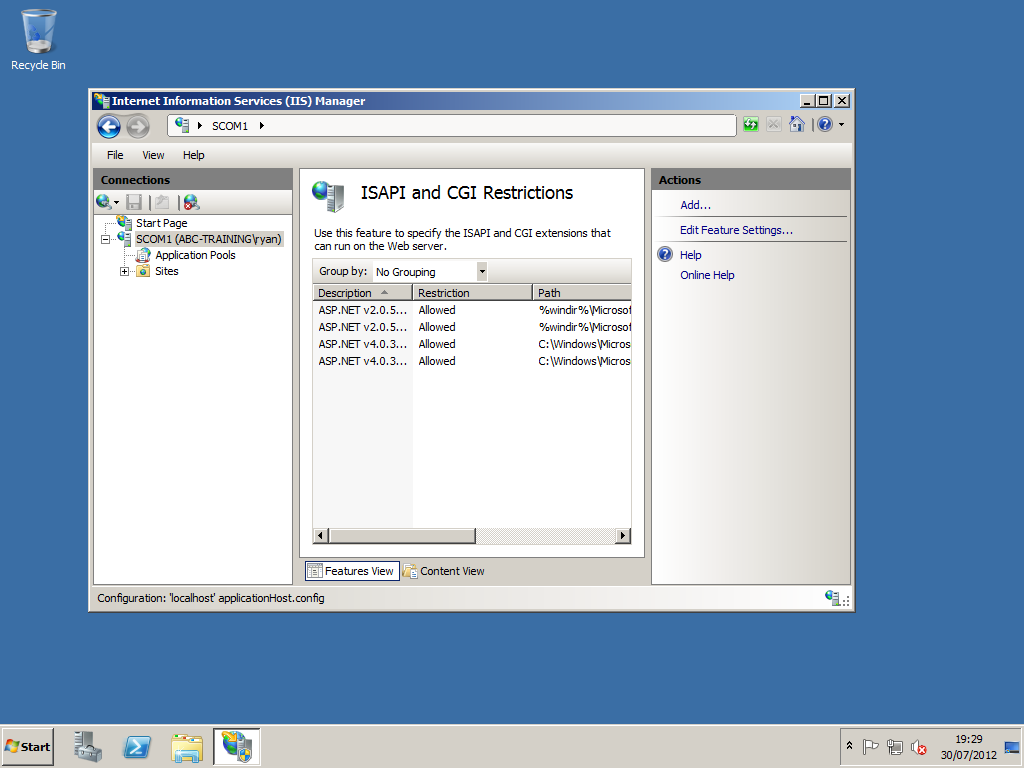Select SCOM1 in the address breadcrumb
Screen dimensions: 1024x768
click(230, 126)
